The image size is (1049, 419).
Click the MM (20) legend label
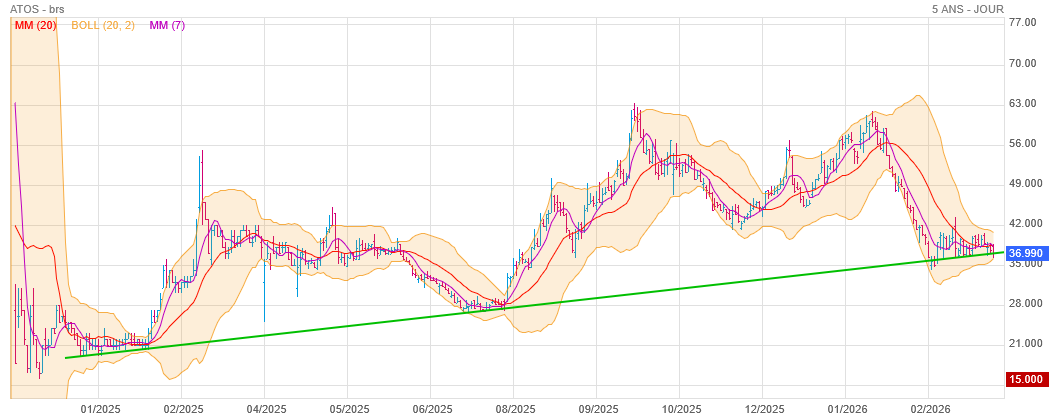(x=35, y=25)
